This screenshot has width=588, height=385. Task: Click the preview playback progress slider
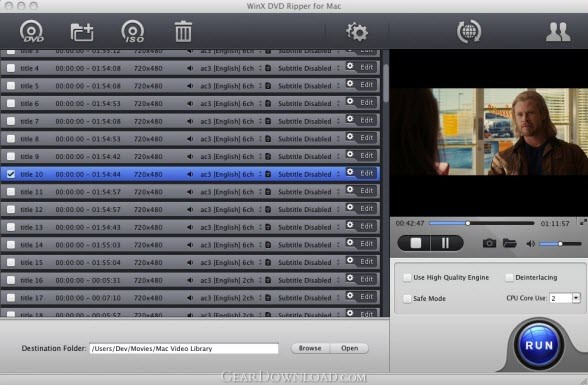click(481, 223)
